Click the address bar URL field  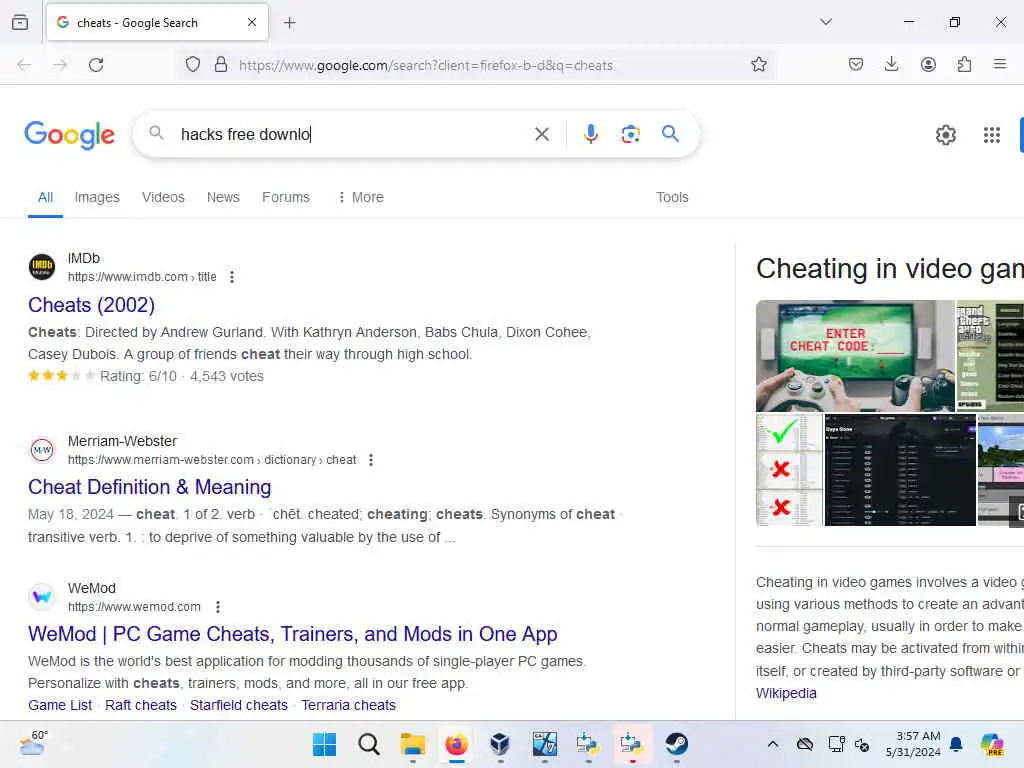pyautogui.click(x=426, y=65)
